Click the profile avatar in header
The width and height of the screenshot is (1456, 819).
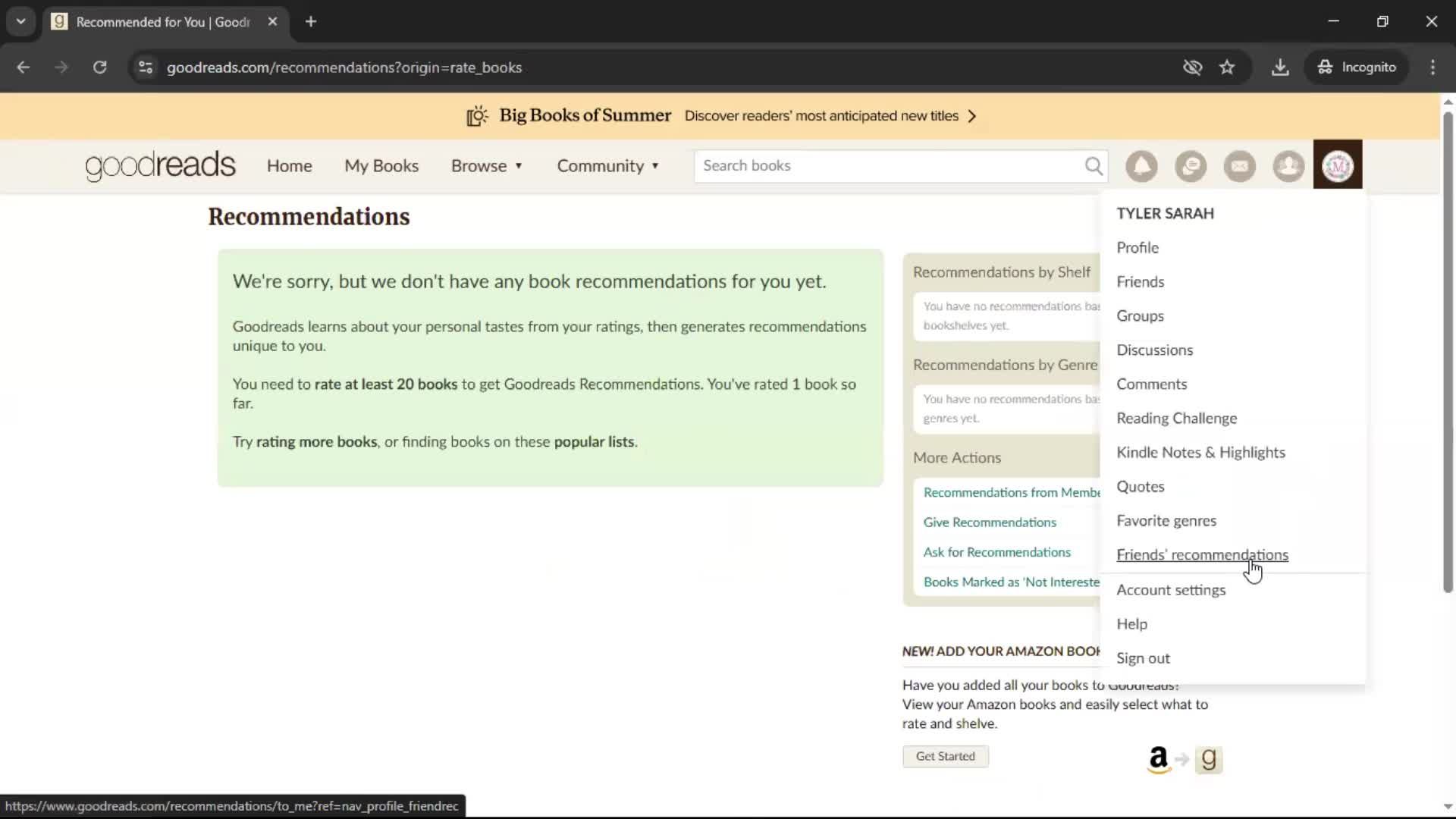1338,165
